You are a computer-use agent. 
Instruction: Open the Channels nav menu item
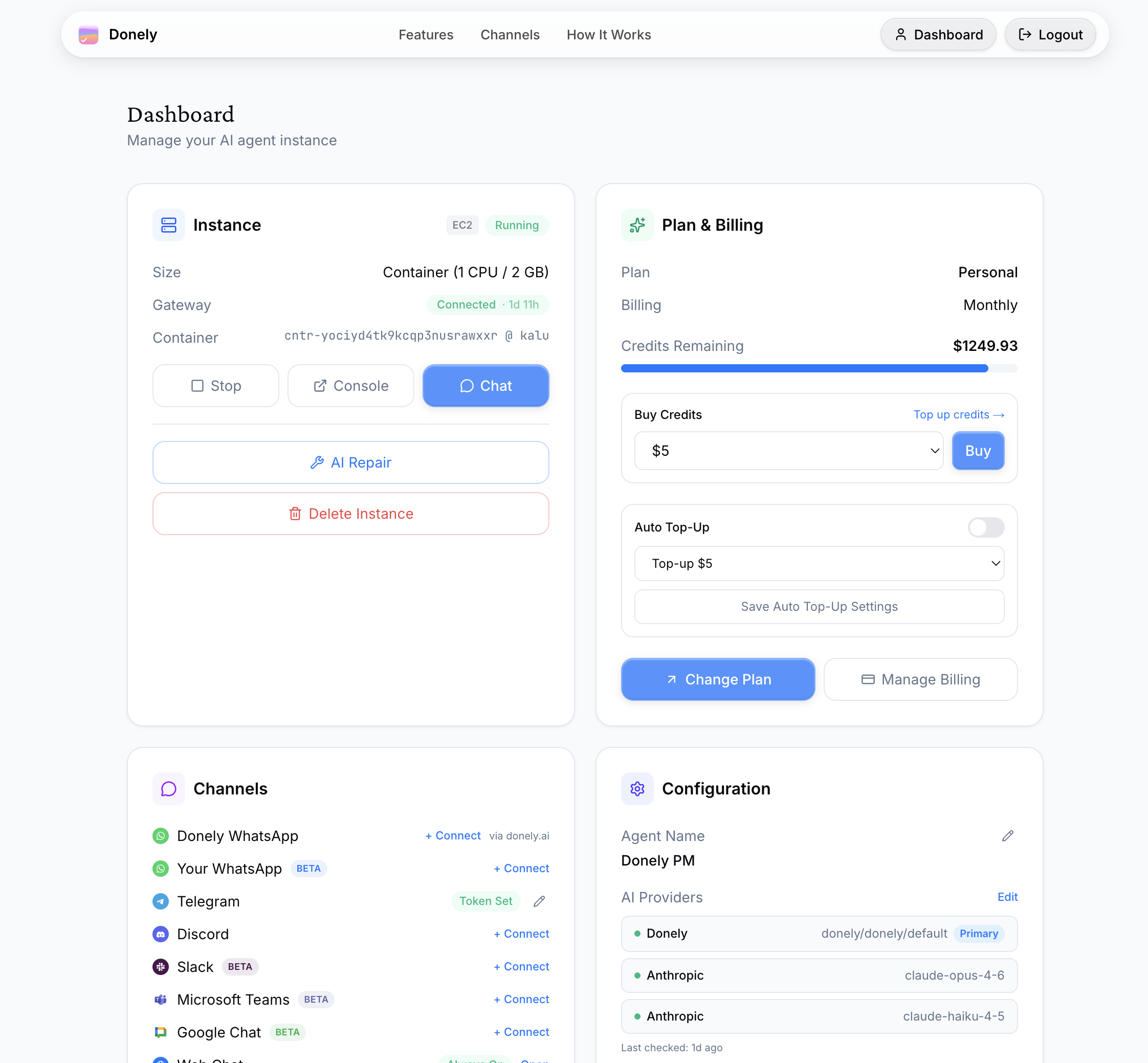point(510,35)
